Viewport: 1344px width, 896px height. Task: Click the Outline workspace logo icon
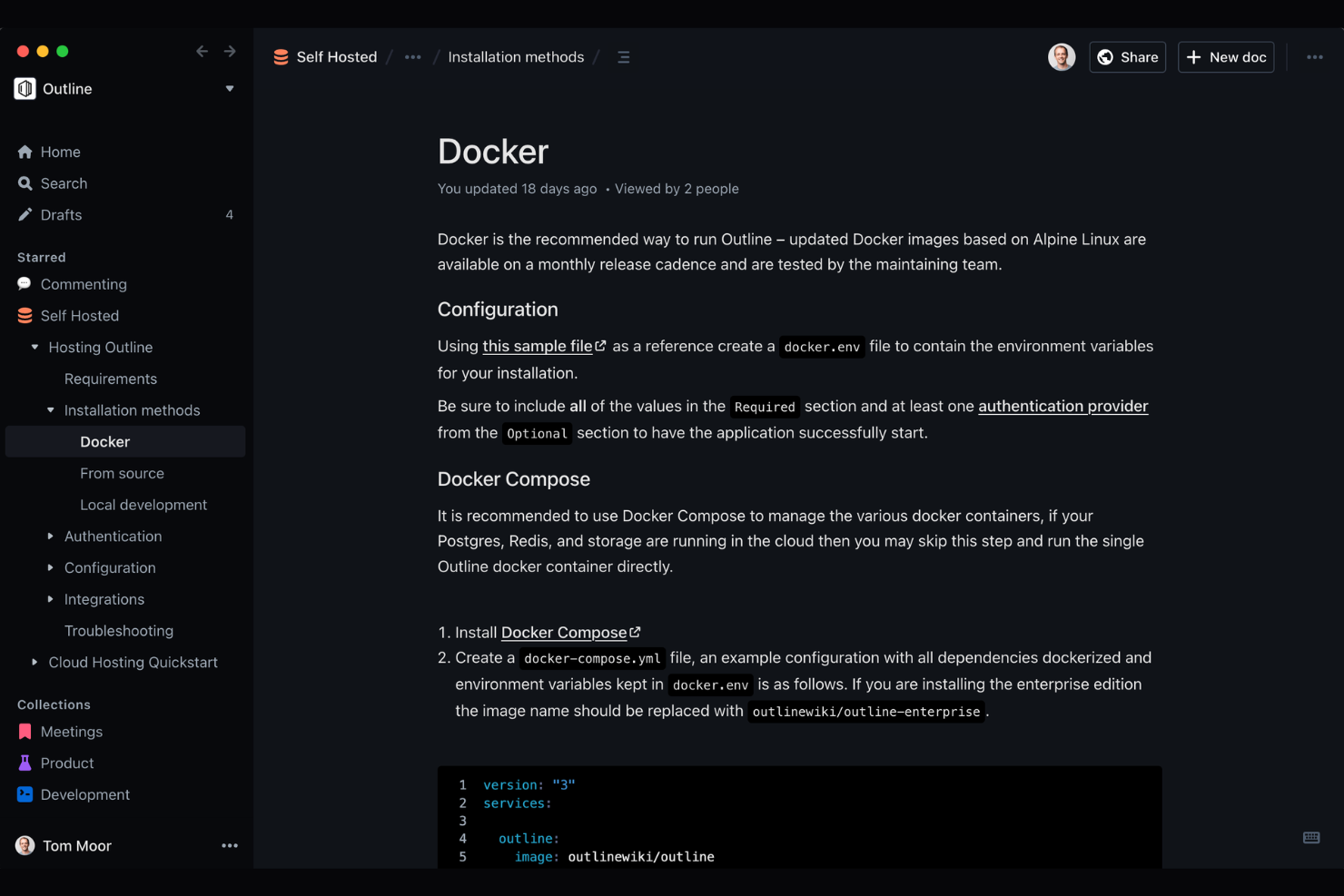point(25,88)
